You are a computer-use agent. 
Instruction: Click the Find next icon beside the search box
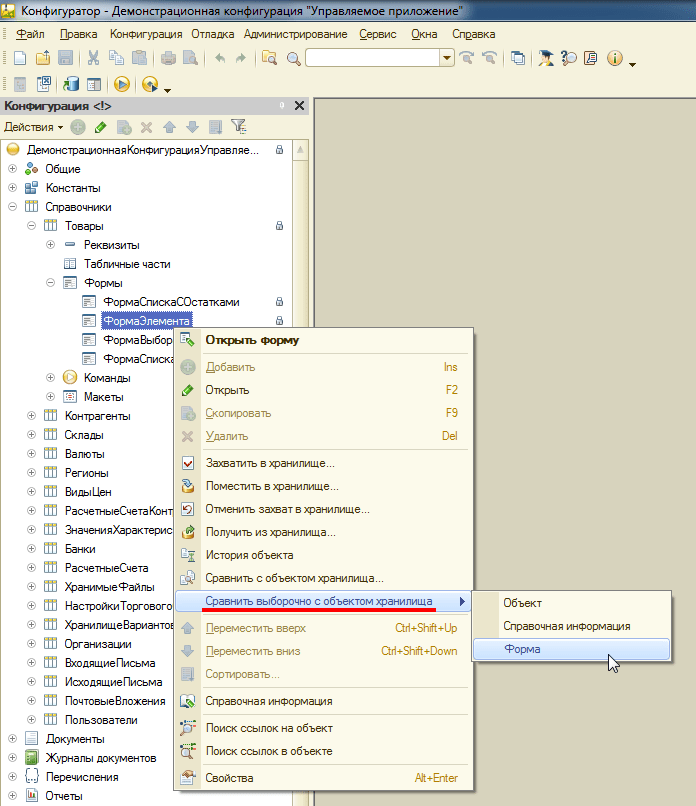click(467, 58)
